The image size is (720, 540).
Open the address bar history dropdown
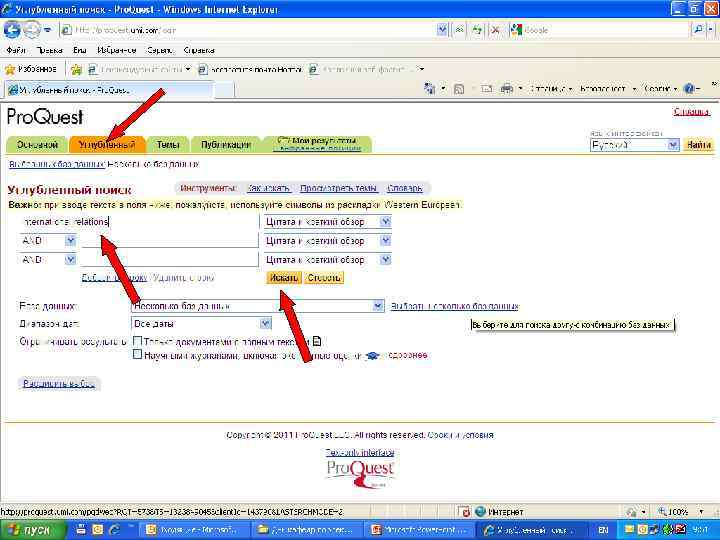coord(442,30)
